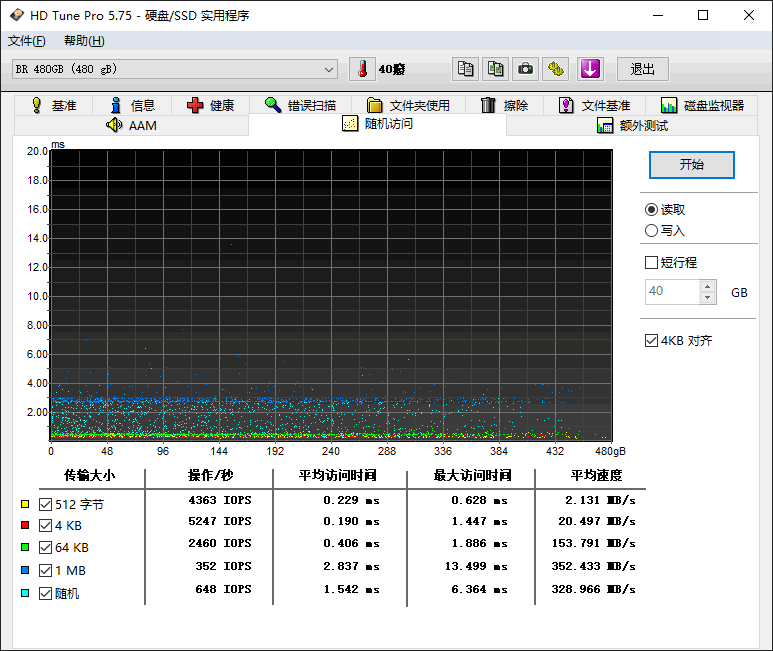Viewport: 773px width, 651px height.
Task: Uncheck the 1 MB transfer size checkbox
Action: click(45, 570)
